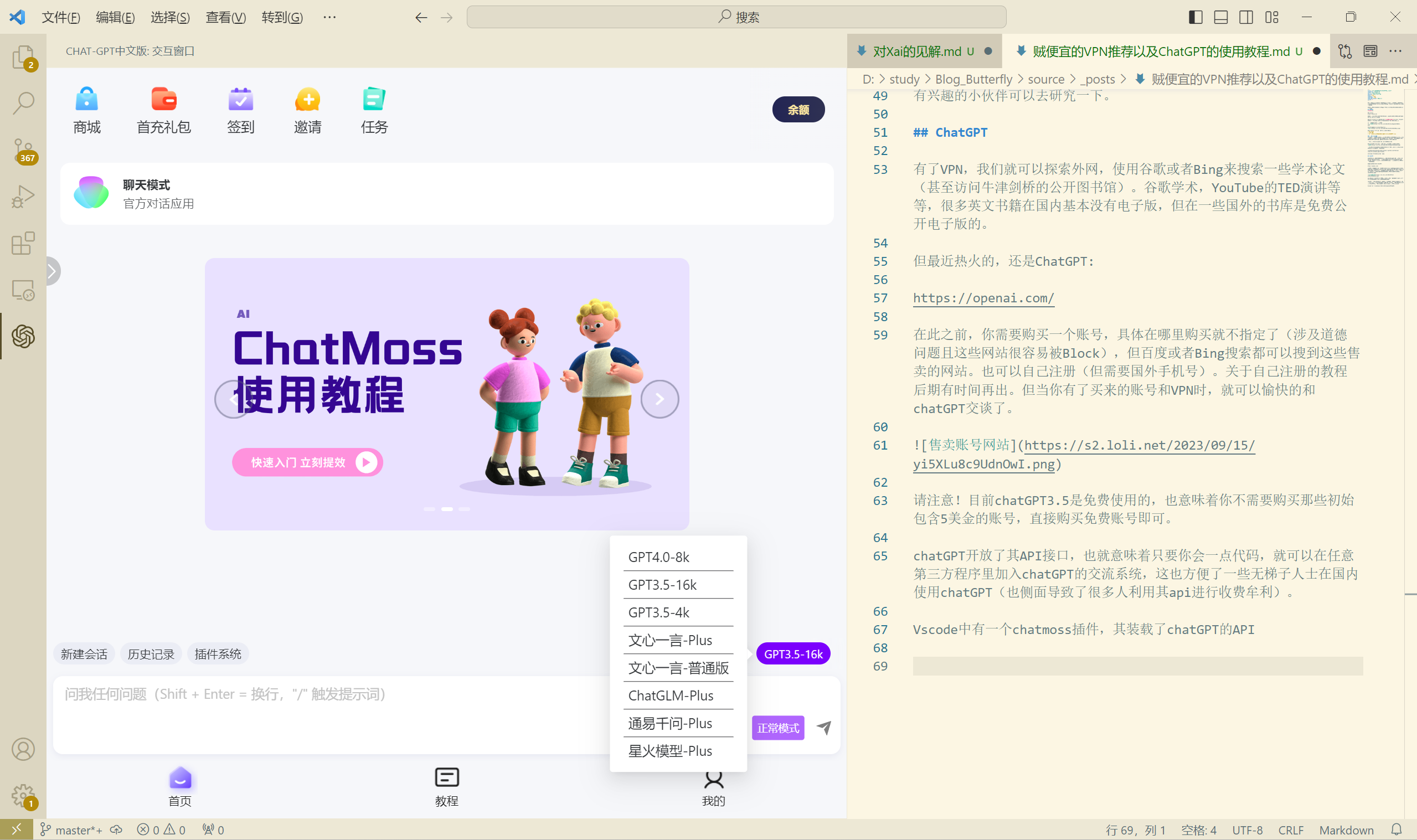Screen dimensions: 1417x840
Task: Select ChatGLM-Plus from model list
Action: (678, 695)
